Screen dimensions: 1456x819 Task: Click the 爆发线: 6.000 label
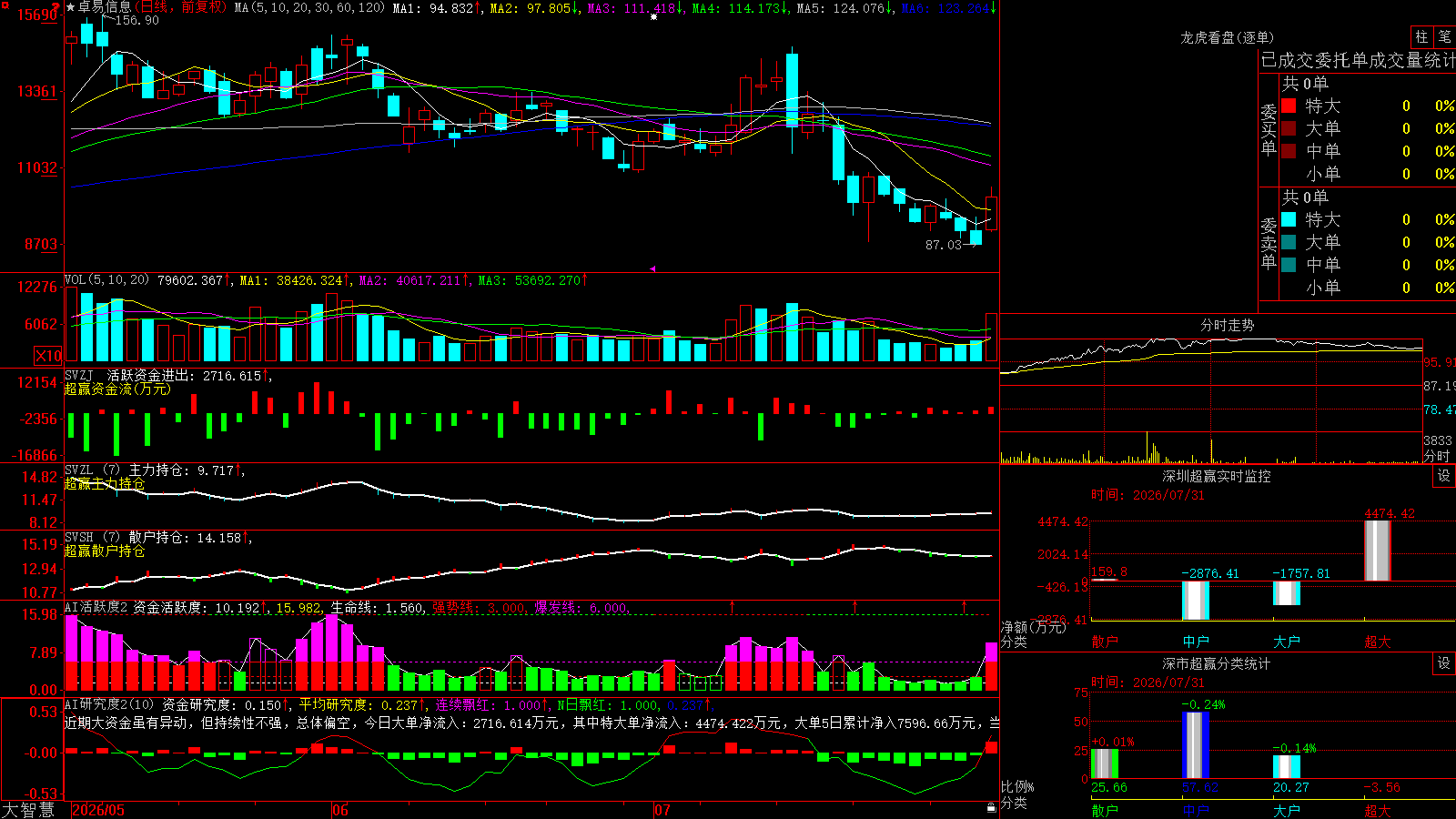click(x=581, y=608)
